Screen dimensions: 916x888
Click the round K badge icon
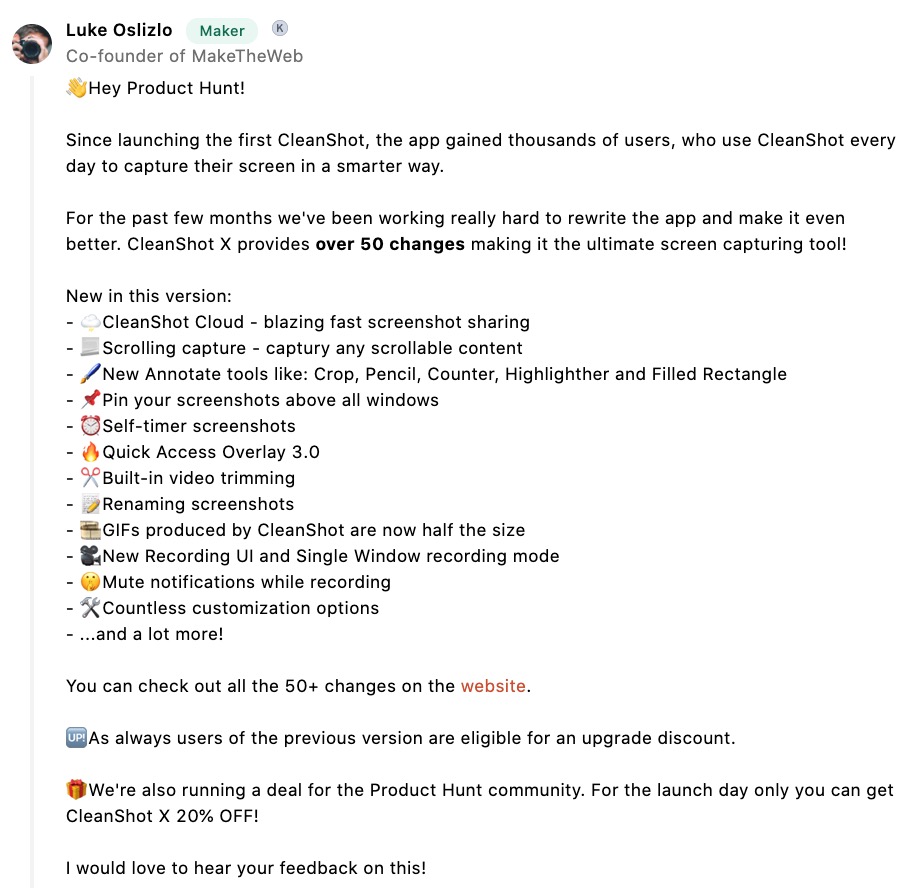[x=280, y=27]
